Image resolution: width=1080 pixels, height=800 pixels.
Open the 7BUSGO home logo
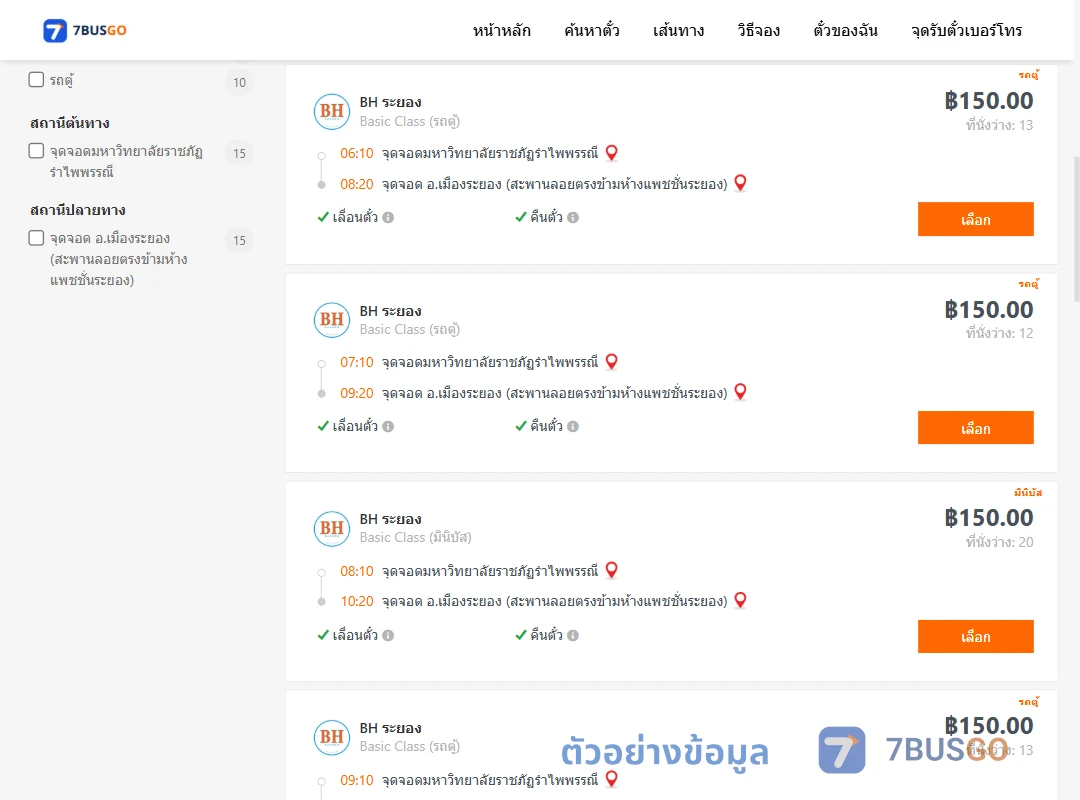[x=85, y=30]
